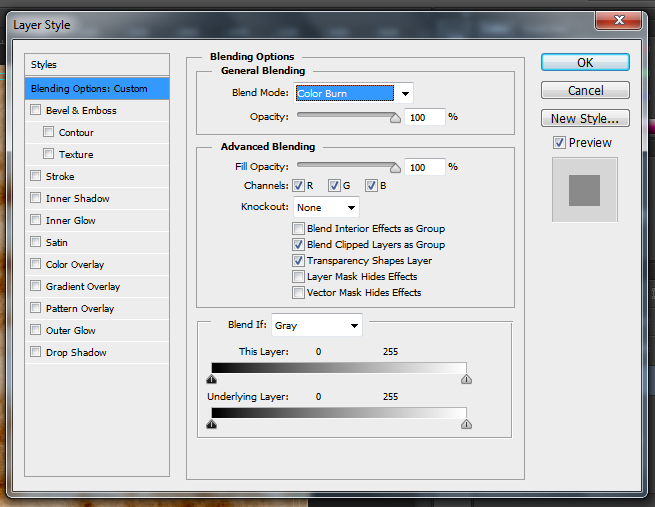Image resolution: width=655 pixels, height=507 pixels.
Task: Open the Stroke settings entry
Action: pyautogui.click(x=60, y=177)
